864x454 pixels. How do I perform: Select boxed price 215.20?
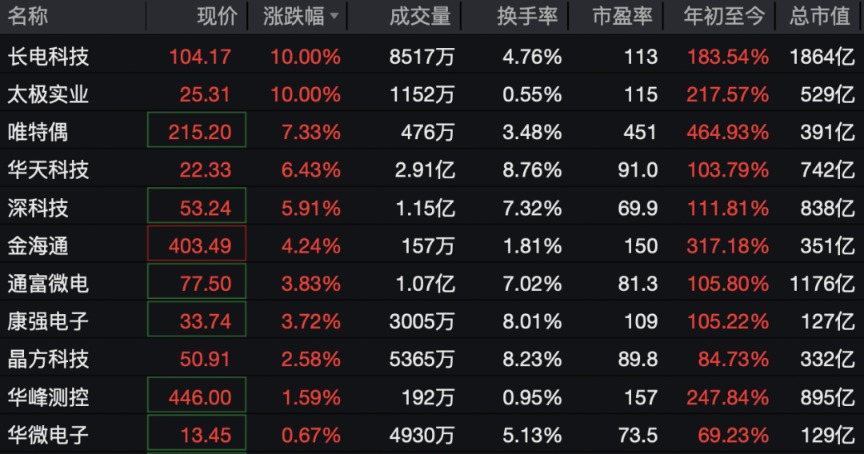tap(197, 130)
